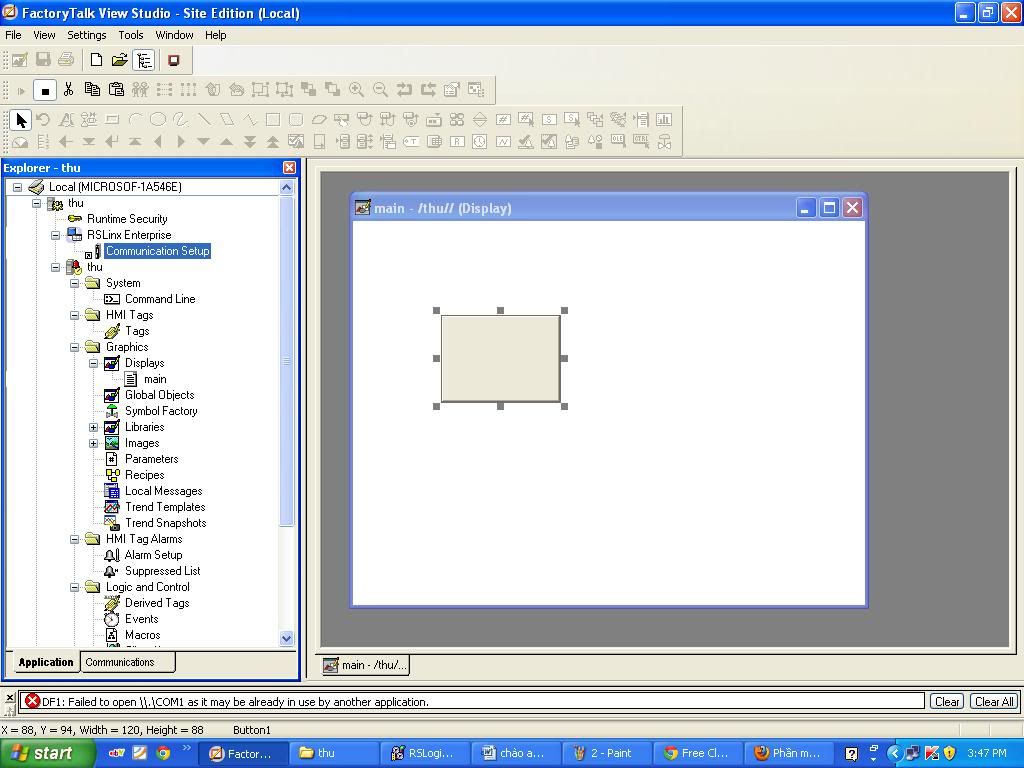Select Communication Setup in the tree
Viewport: 1024px width, 768px height.
coord(157,251)
